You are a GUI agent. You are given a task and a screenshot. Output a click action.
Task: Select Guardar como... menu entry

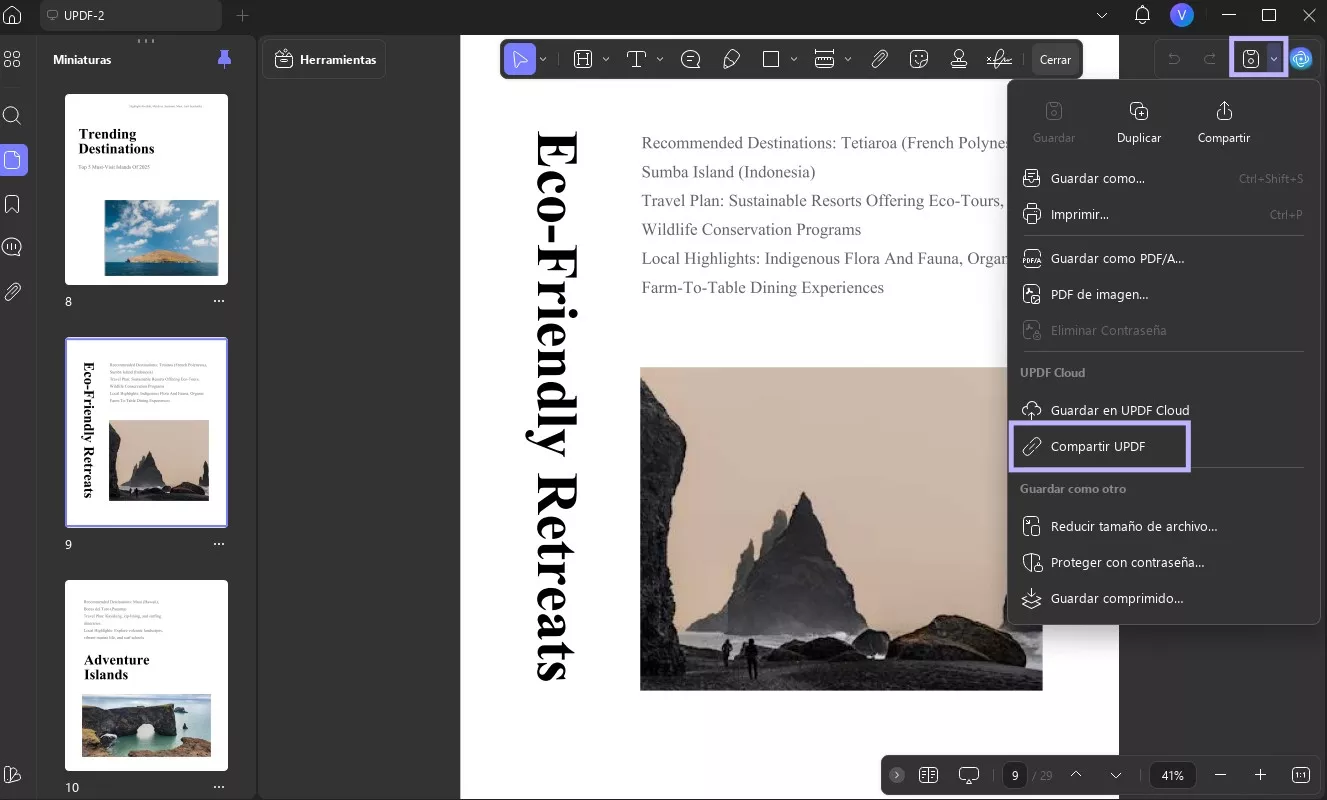click(x=1164, y=179)
